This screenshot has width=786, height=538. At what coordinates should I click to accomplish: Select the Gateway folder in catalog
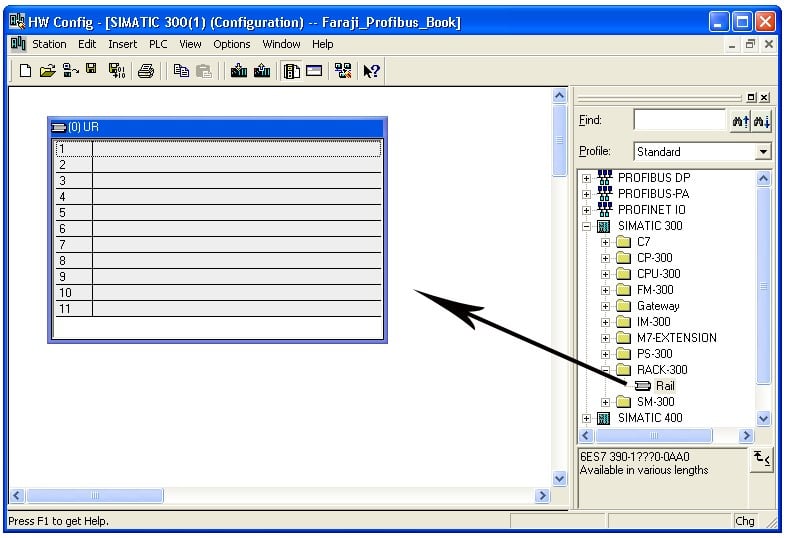(x=658, y=306)
